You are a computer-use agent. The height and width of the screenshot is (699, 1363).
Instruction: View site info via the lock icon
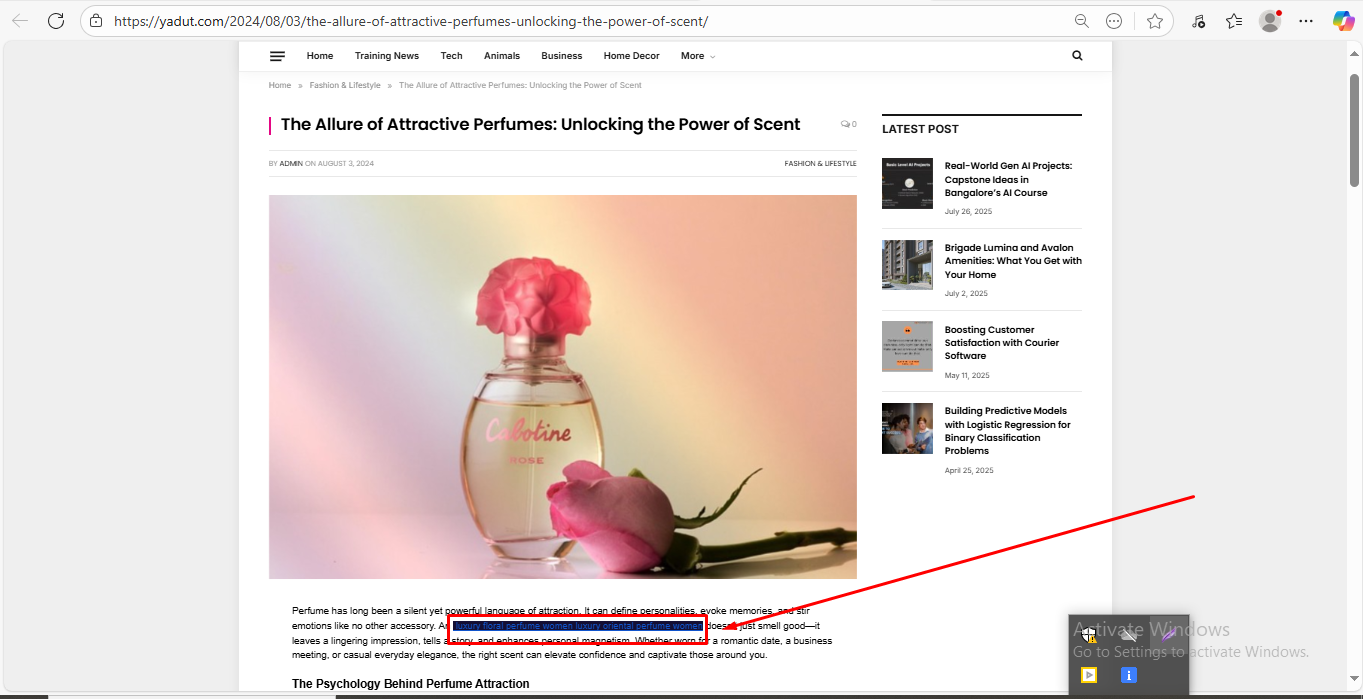[96, 21]
